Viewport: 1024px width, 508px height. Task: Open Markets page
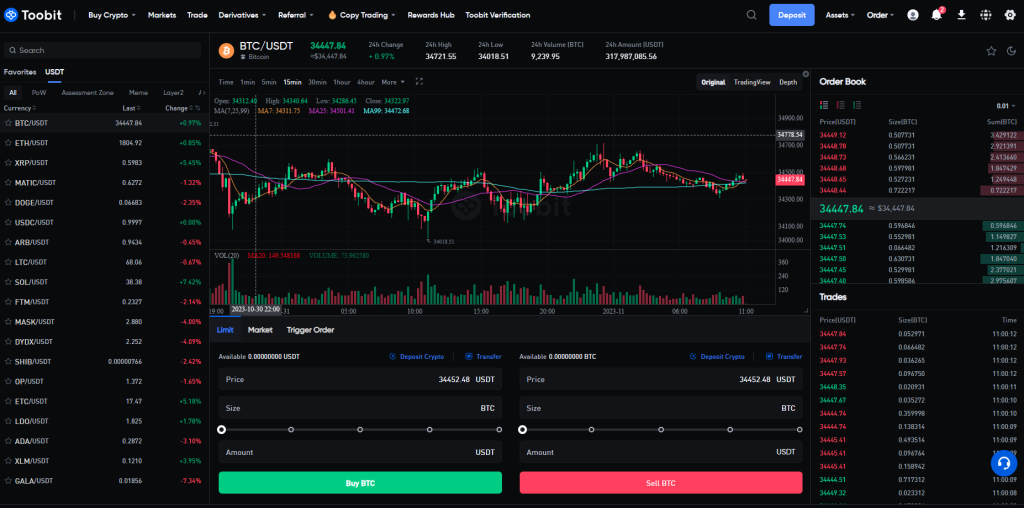pos(162,15)
